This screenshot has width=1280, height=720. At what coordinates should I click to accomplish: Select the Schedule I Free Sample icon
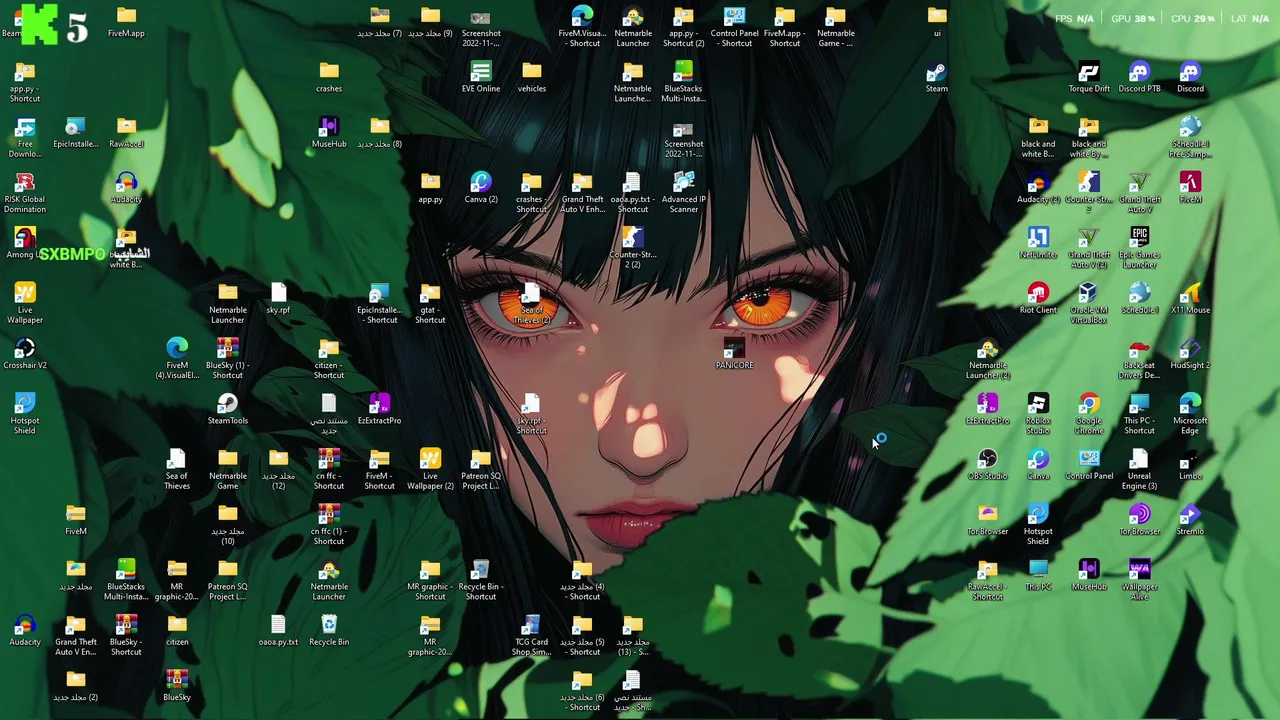pyautogui.click(x=1190, y=137)
